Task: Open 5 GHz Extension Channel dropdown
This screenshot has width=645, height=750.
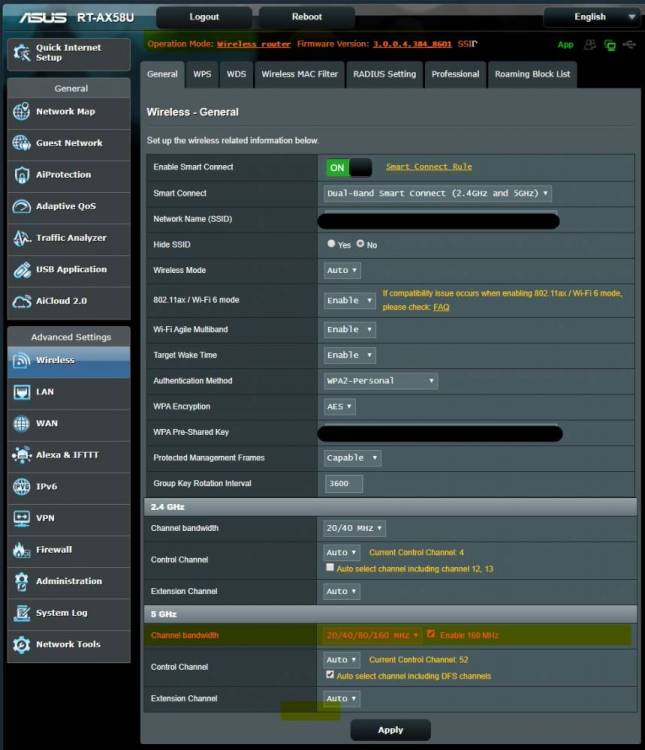Action: pos(342,698)
